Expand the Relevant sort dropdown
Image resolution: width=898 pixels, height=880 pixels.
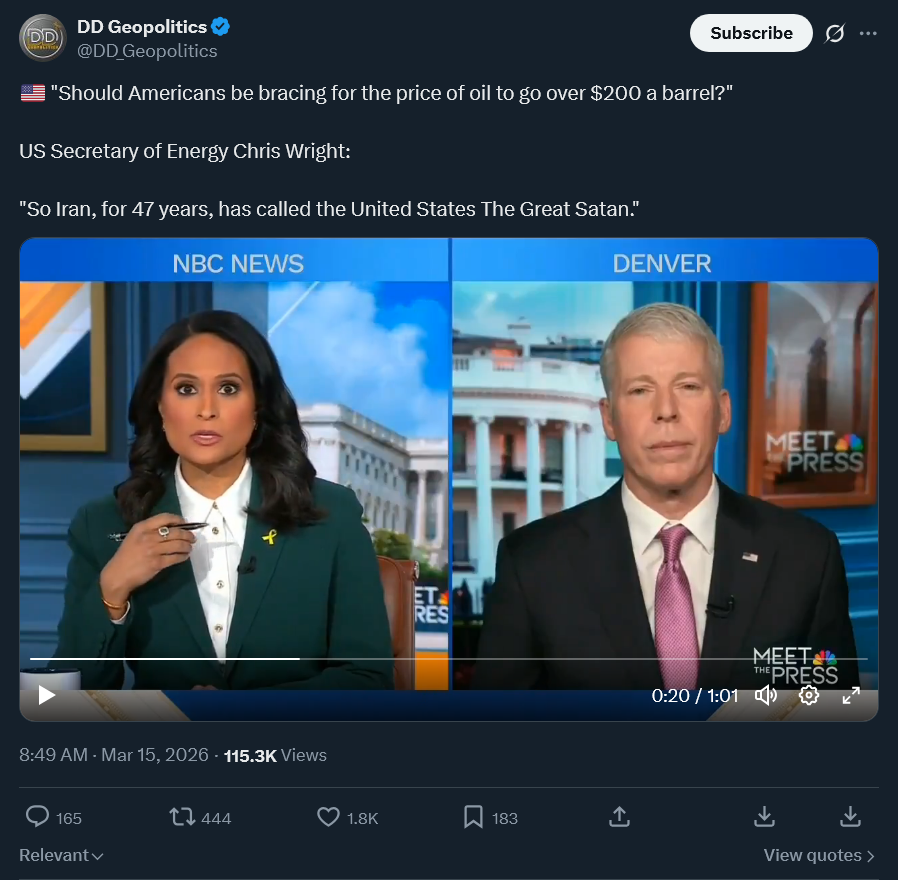61,855
